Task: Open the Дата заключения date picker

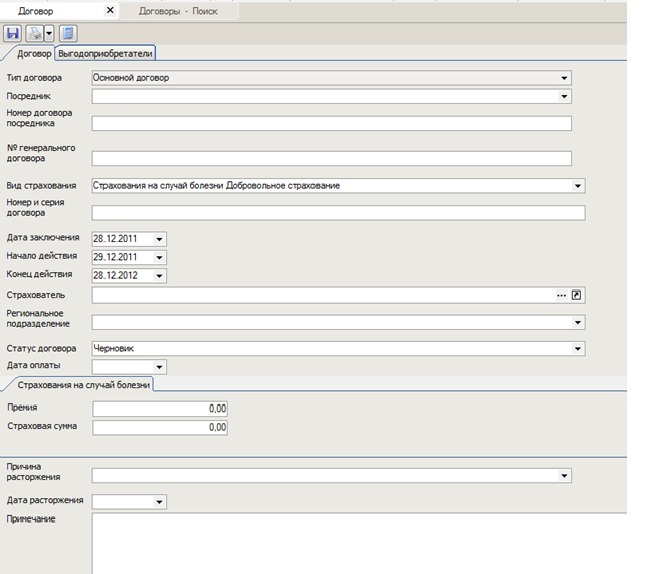Action: click(160, 239)
